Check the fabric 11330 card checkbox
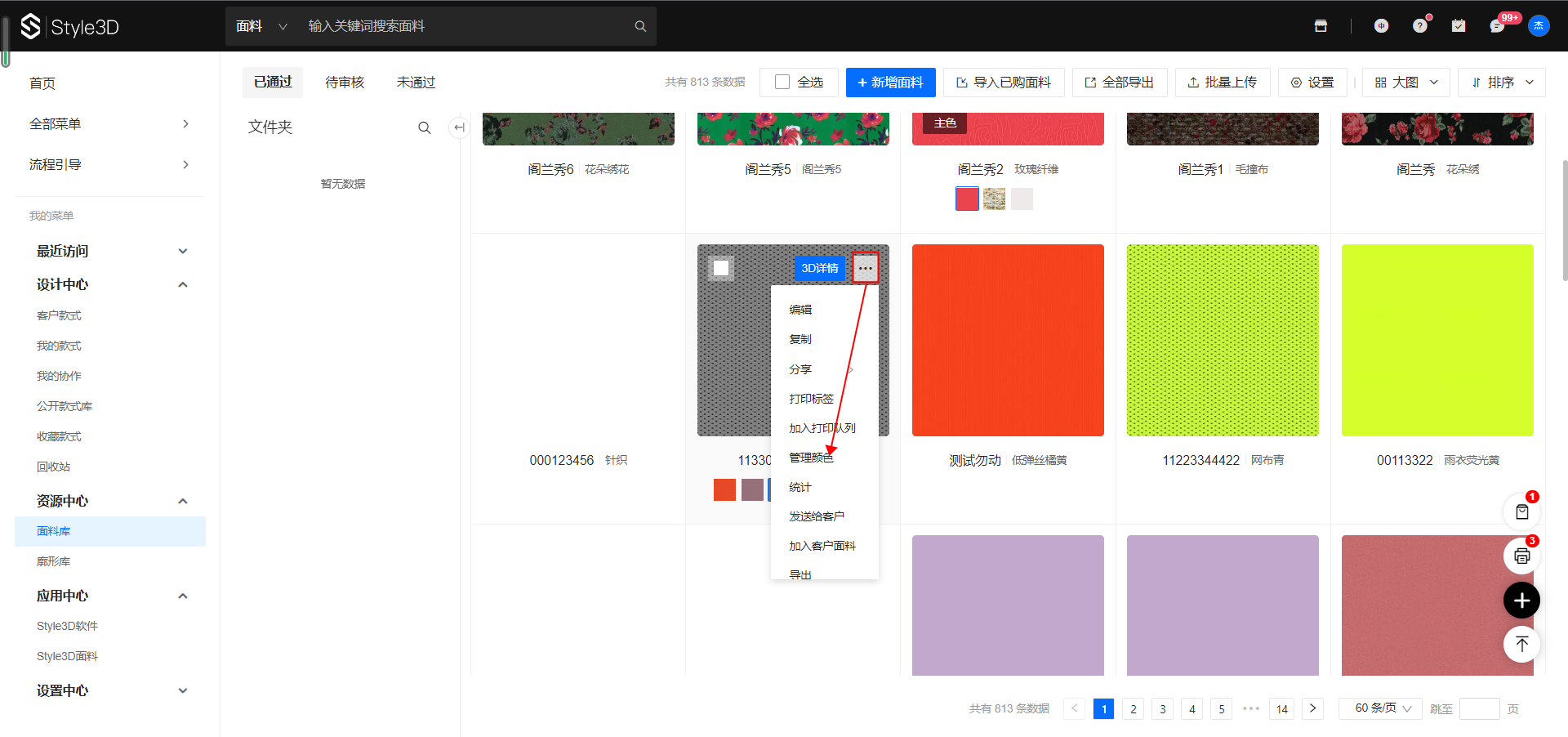 point(721,268)
